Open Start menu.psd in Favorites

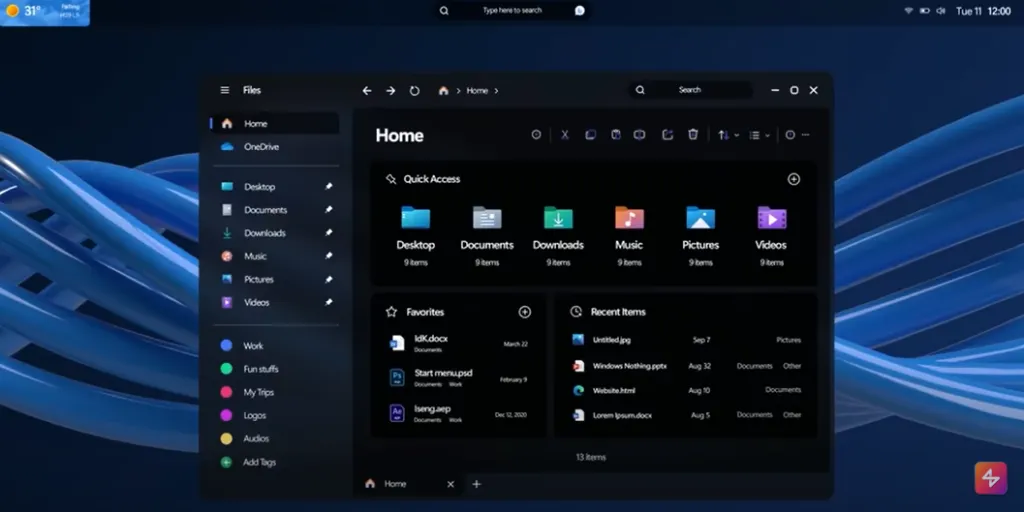point(458,378)
